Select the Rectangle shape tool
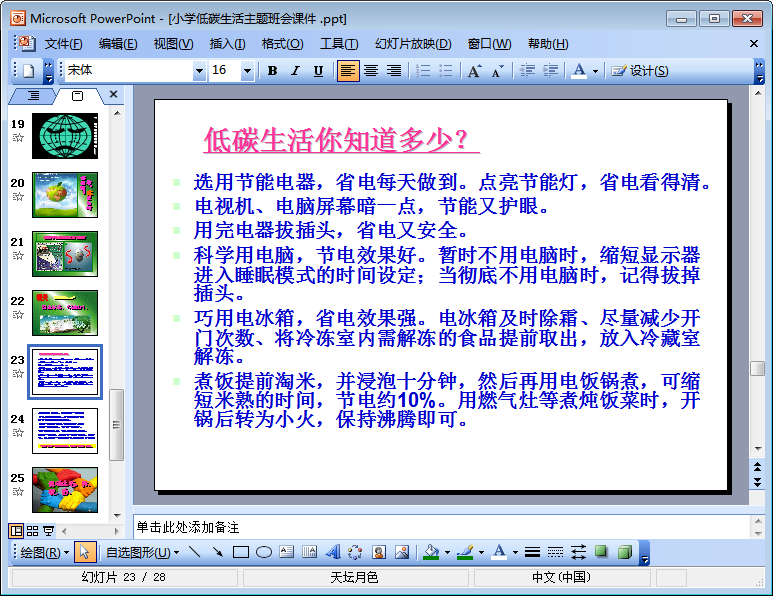Image resolution: width=773 pixels, height=596 pixels. click(241, 552)
